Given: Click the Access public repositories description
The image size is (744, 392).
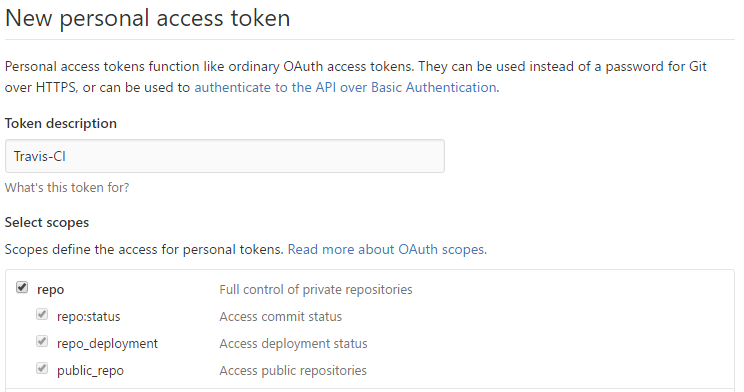Looking at the screenshot, I should tap(293, 371).
